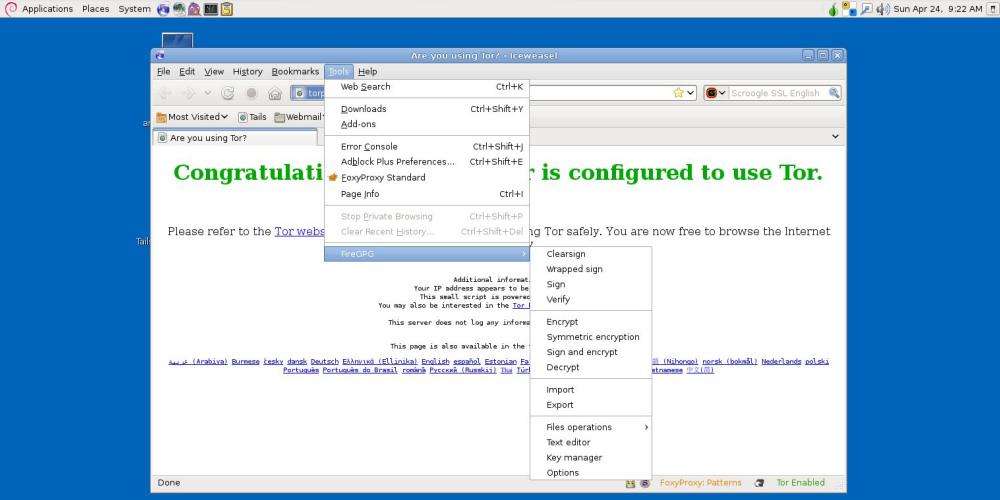1000x500 pixels.
Task: Switch FoxyProxy: Patterns mode in status bar
Action: point(700,483)
